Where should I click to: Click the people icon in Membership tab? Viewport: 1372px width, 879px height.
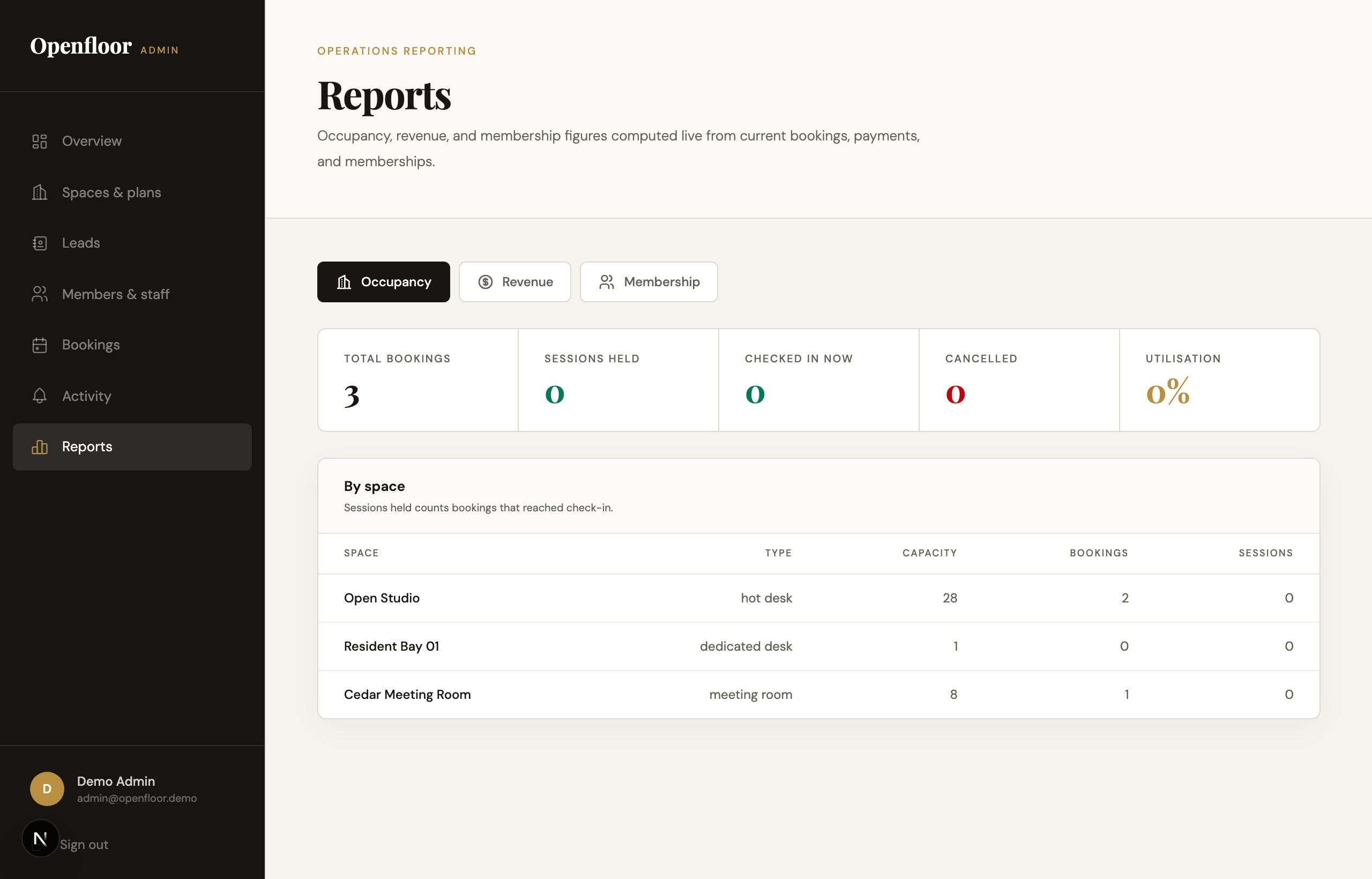pyautogui.click(x=607, y=282)
